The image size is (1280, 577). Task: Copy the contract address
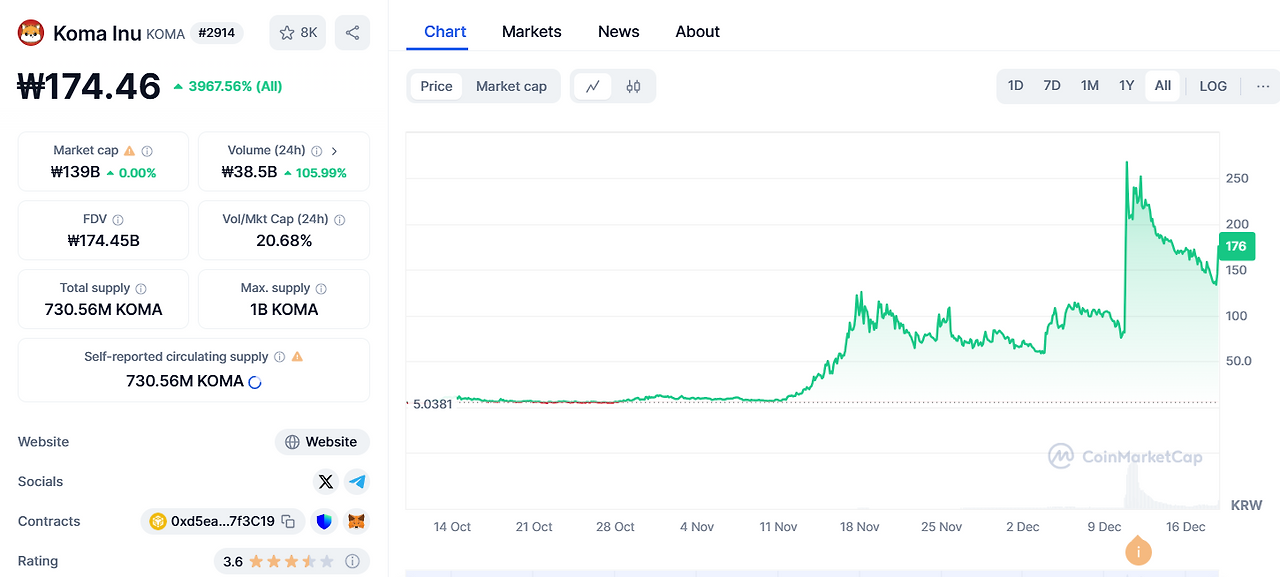288,521
